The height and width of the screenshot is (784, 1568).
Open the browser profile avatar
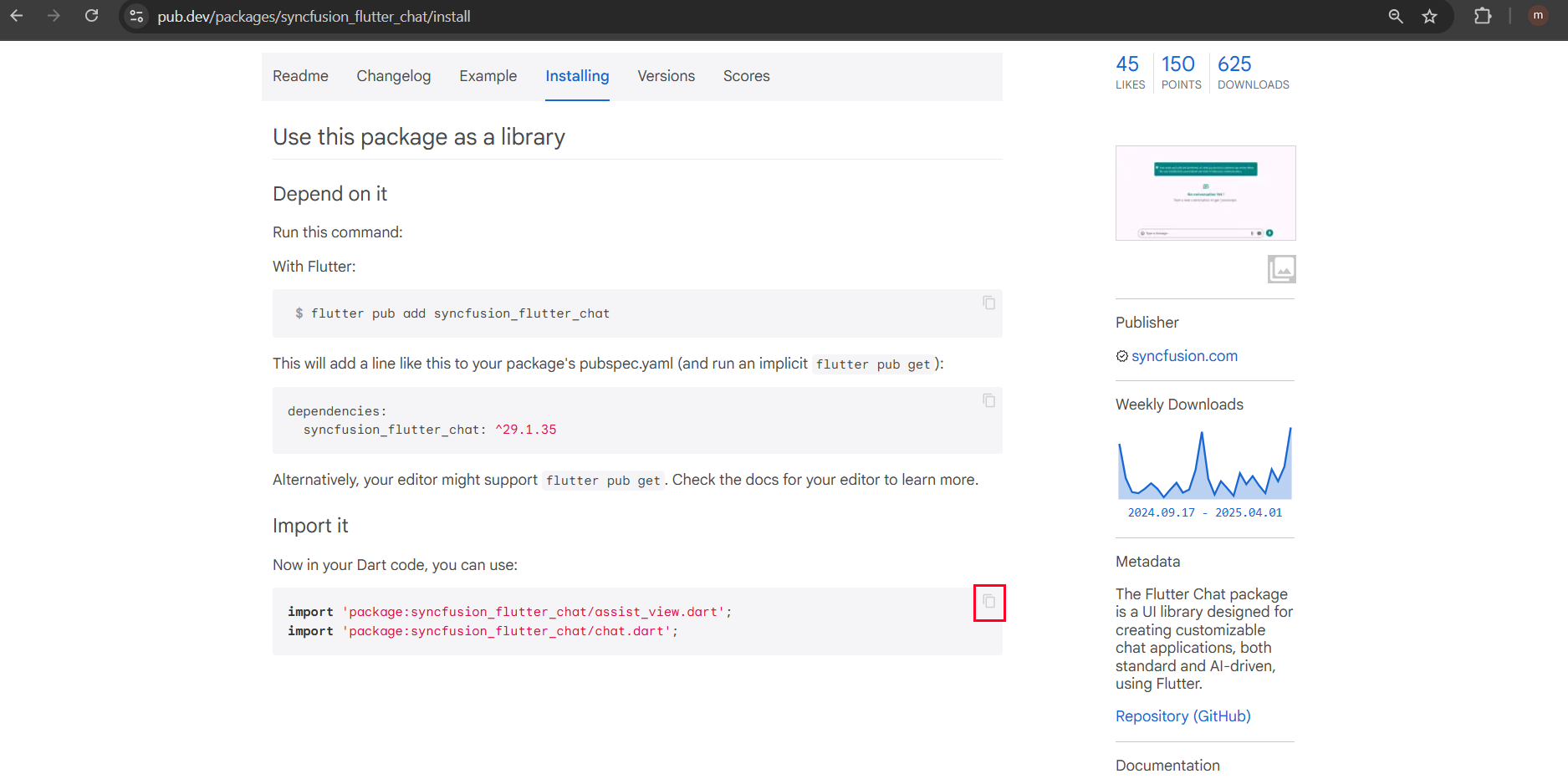1538,16
